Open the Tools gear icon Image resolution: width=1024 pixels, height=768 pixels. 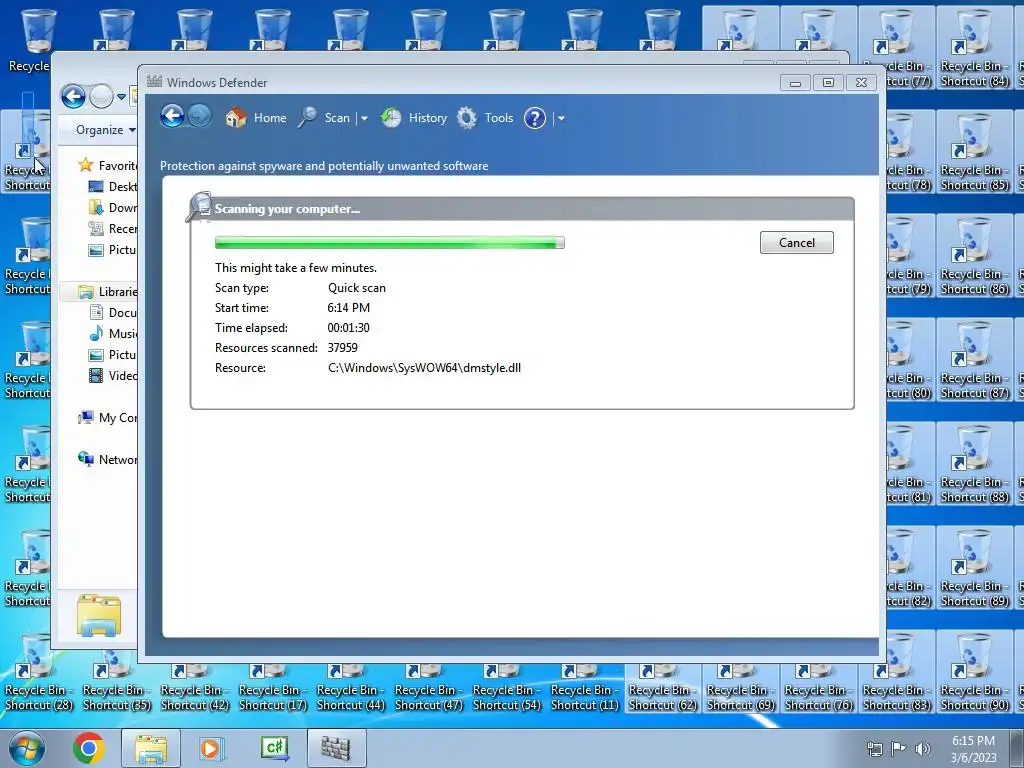click(466, 118)
